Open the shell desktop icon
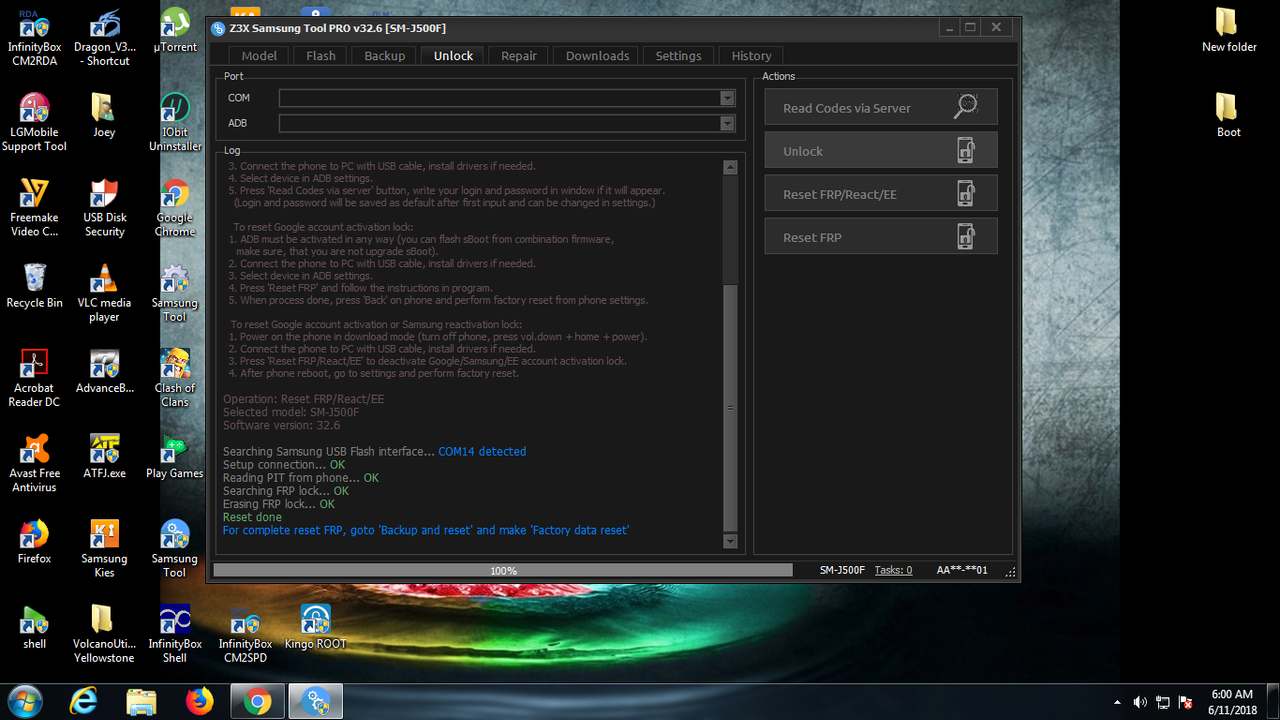Screen dimensions: 1280x720 pos(34,626)
